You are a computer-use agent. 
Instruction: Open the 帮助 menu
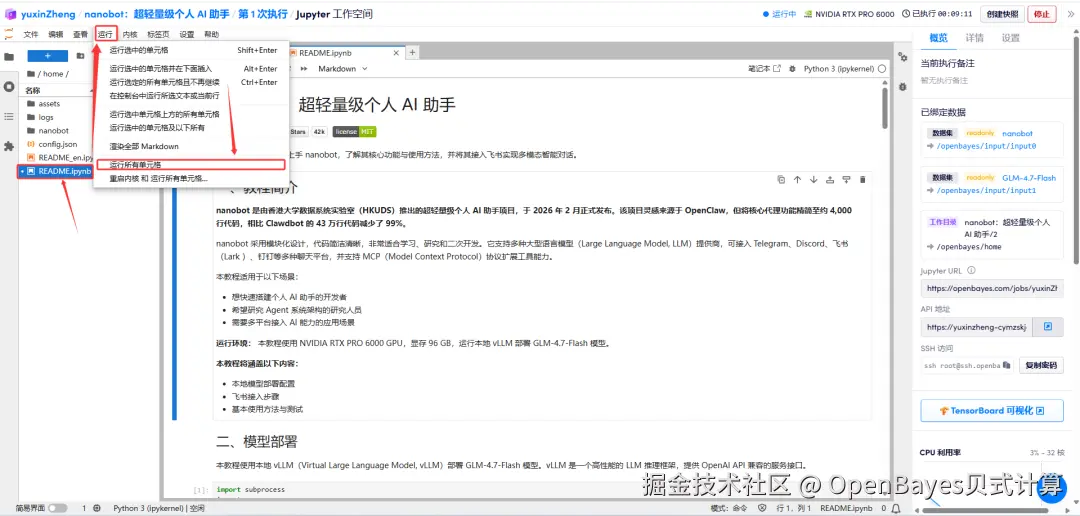(211, 34)
